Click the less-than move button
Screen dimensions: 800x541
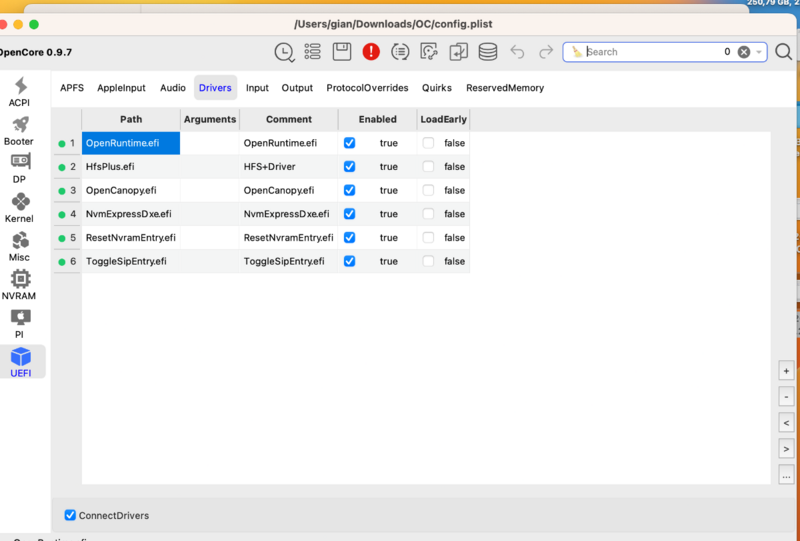[x=786, y=423]
